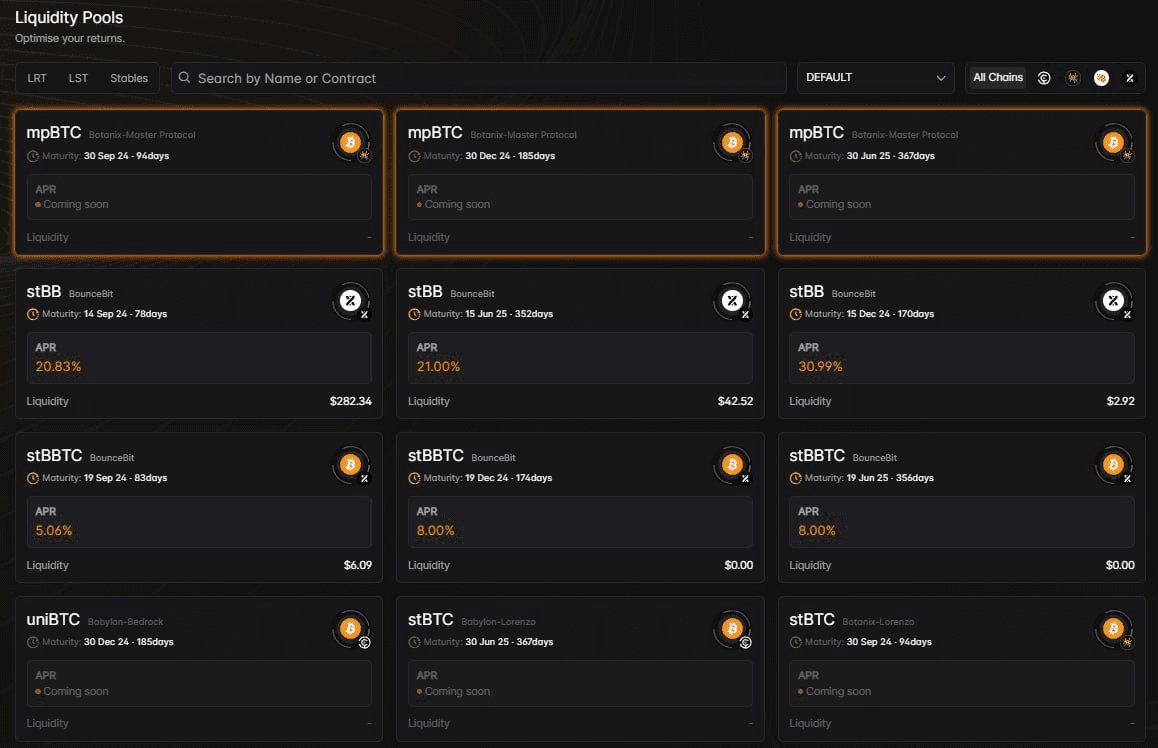Viewport: 1158px width, 748px height.
Task: Filter pools by the circled C chain icon
Action: tap(1044, 78)
